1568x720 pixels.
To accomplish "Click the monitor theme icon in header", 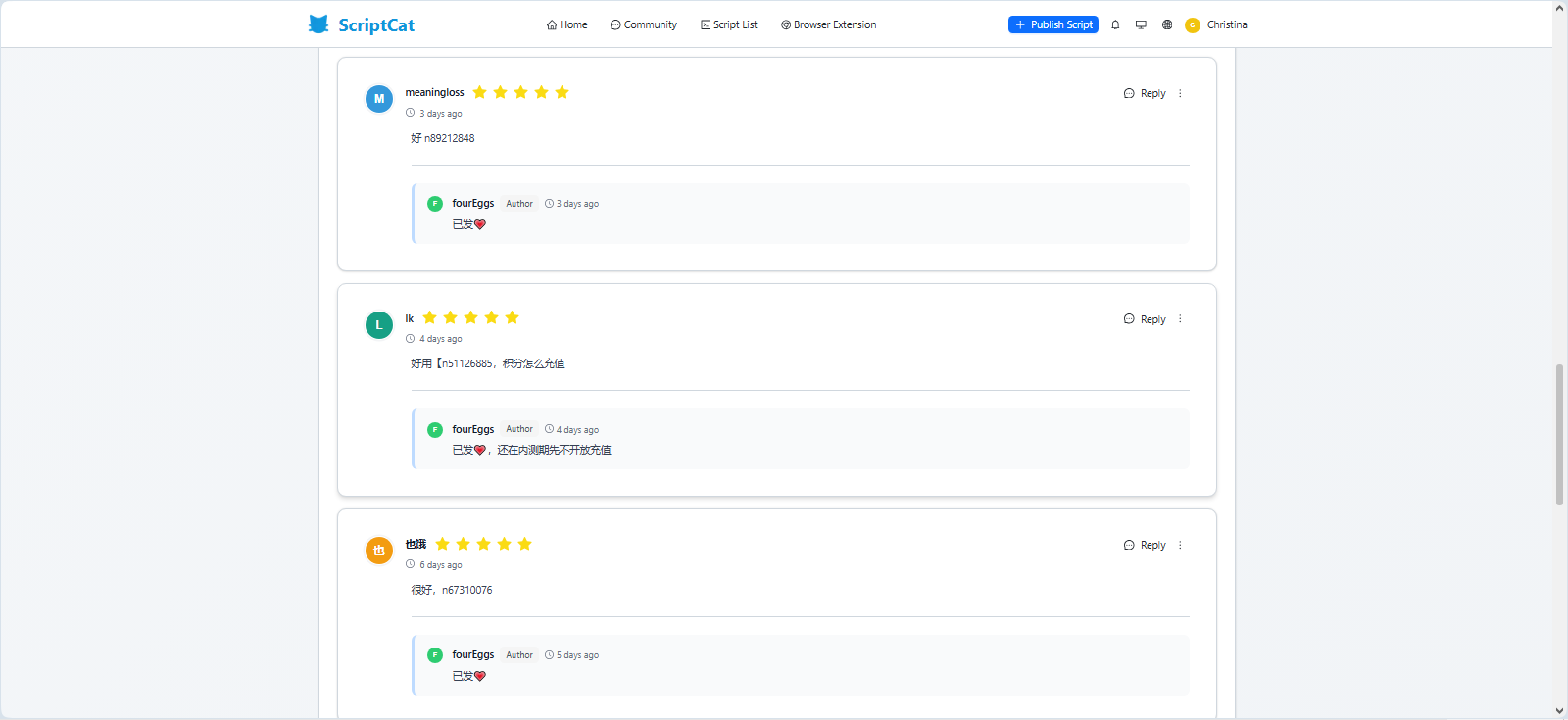I will point(1141,24).
